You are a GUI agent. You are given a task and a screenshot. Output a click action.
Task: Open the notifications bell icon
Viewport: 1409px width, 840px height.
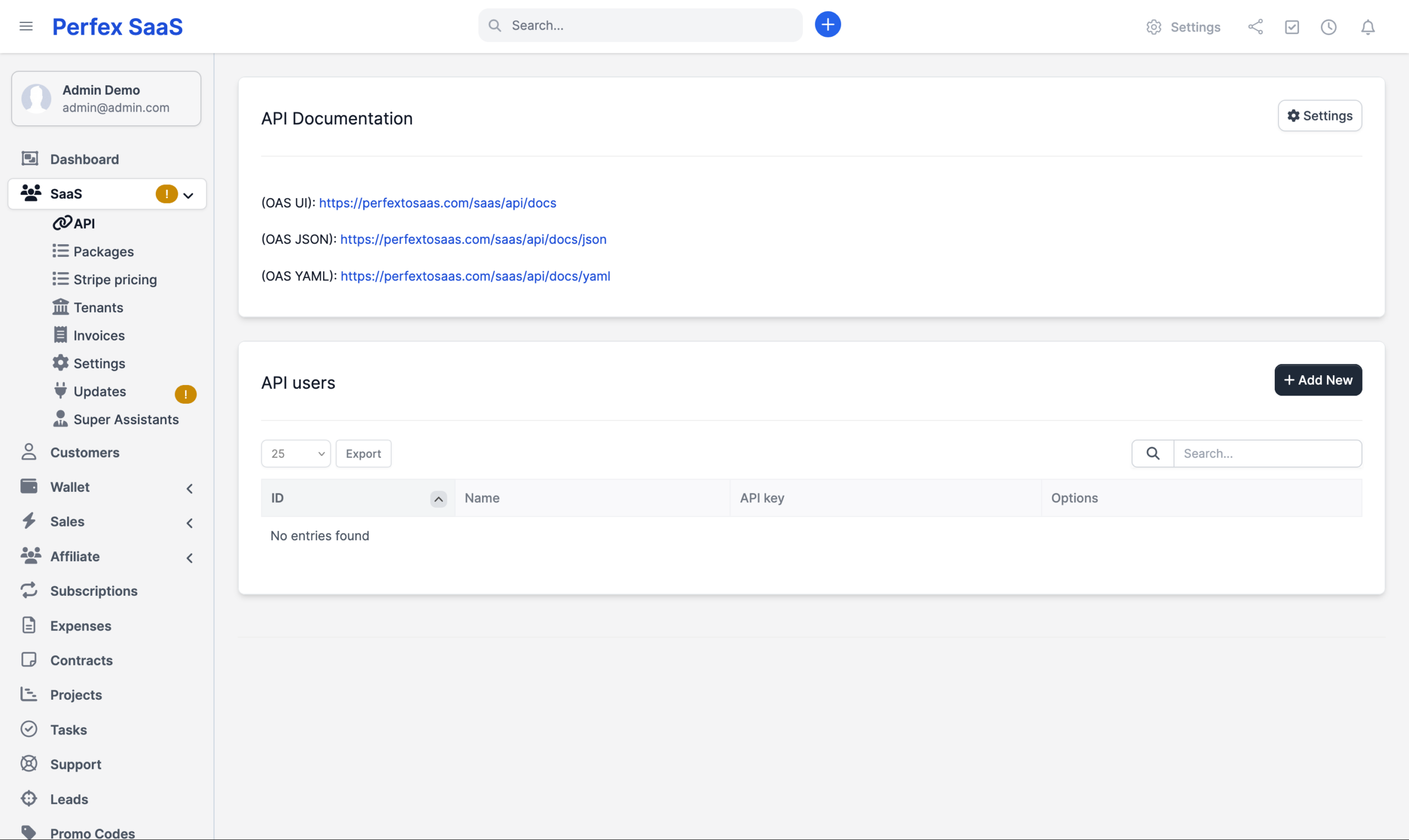pos(1368,27)
